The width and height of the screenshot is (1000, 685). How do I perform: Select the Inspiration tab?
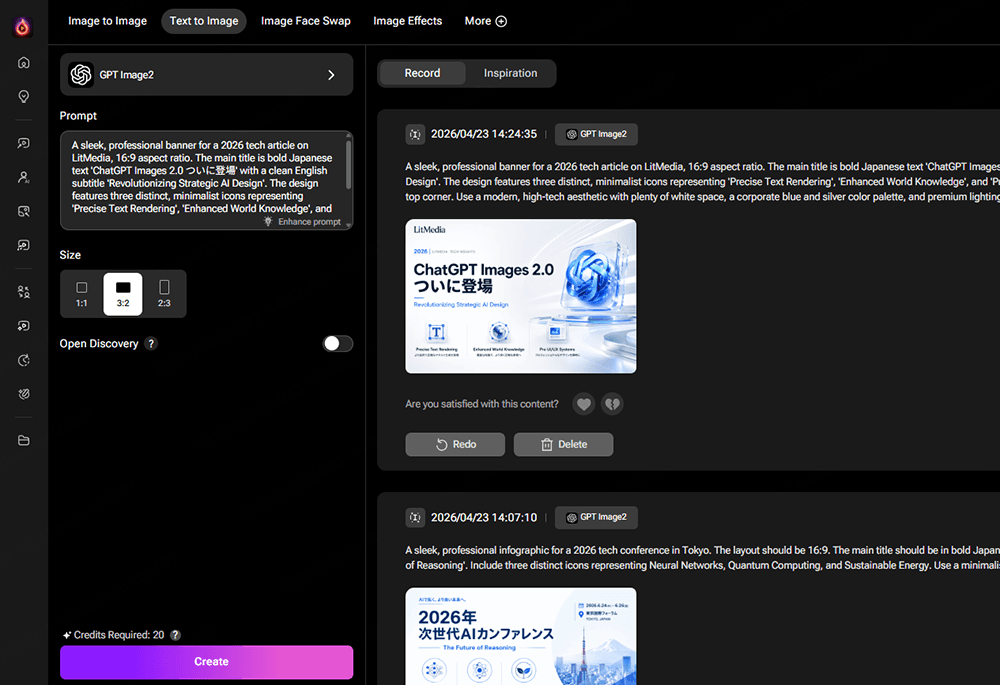tap(510, 73)
